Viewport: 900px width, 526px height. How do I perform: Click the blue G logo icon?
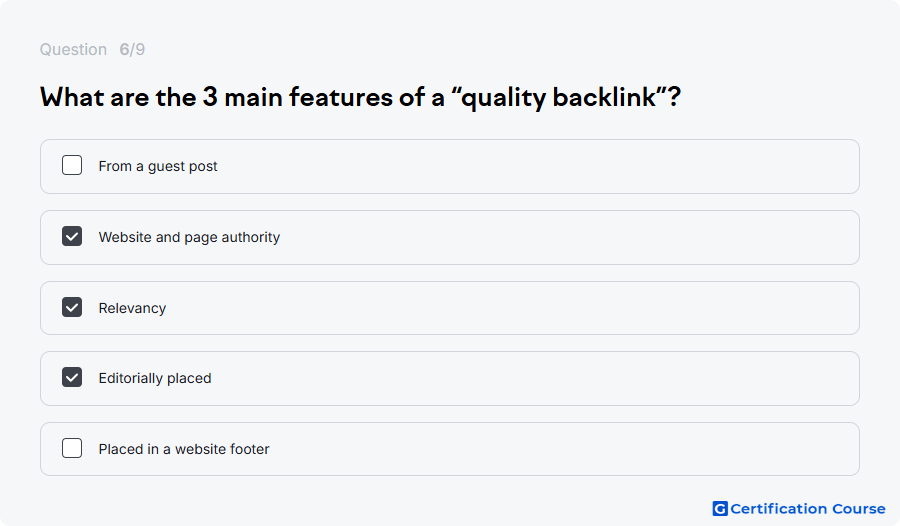(x=720, y=509)
